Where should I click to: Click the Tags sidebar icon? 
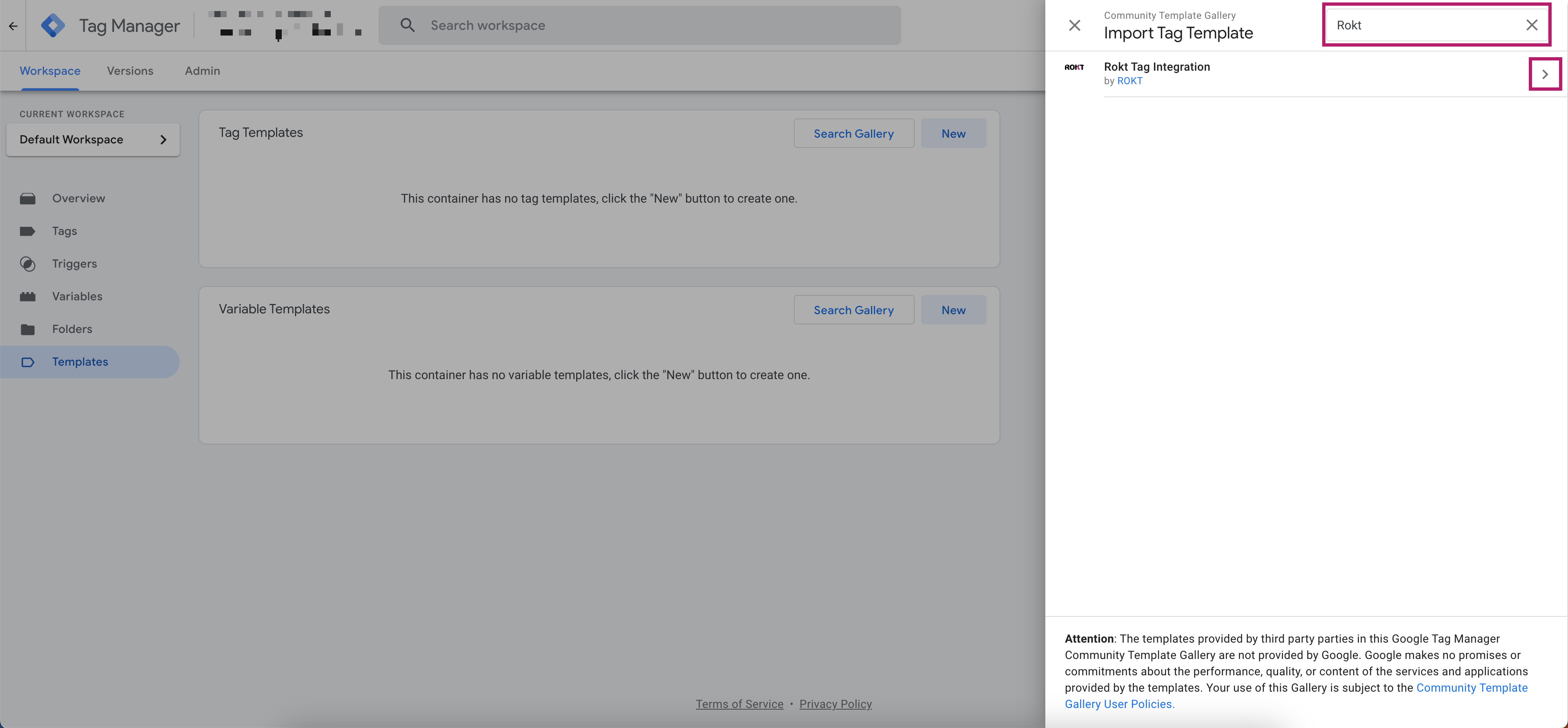click(27, 230)
